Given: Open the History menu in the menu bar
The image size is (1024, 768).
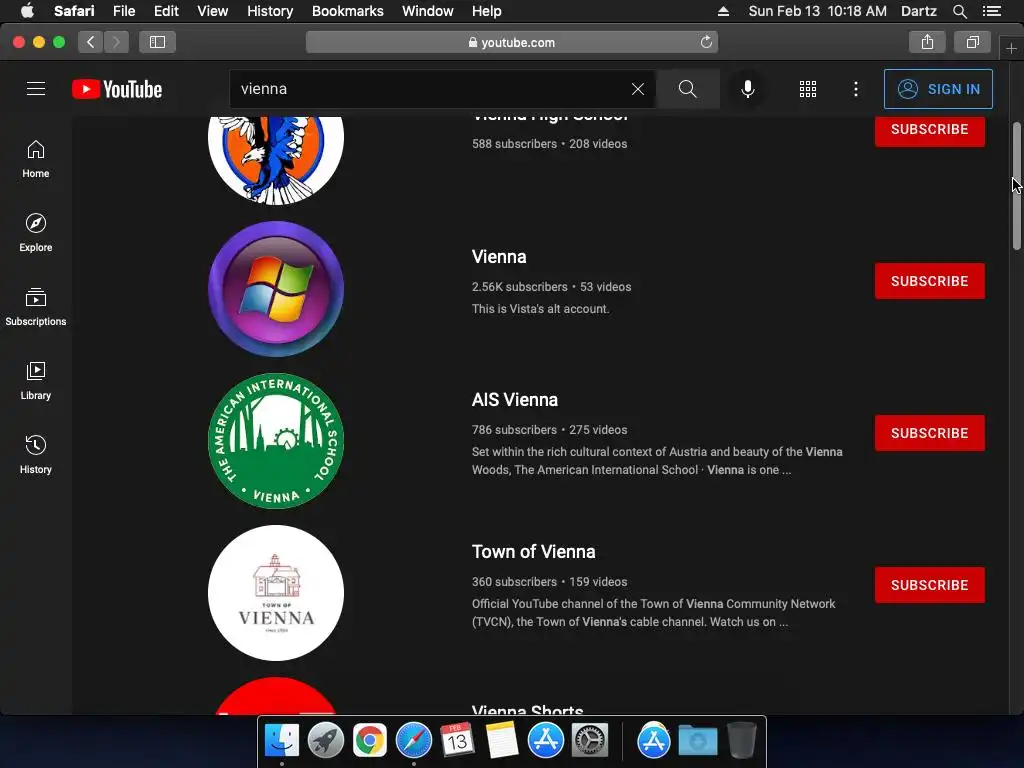Looking at the screenshot, I should (x=270, y=11).
